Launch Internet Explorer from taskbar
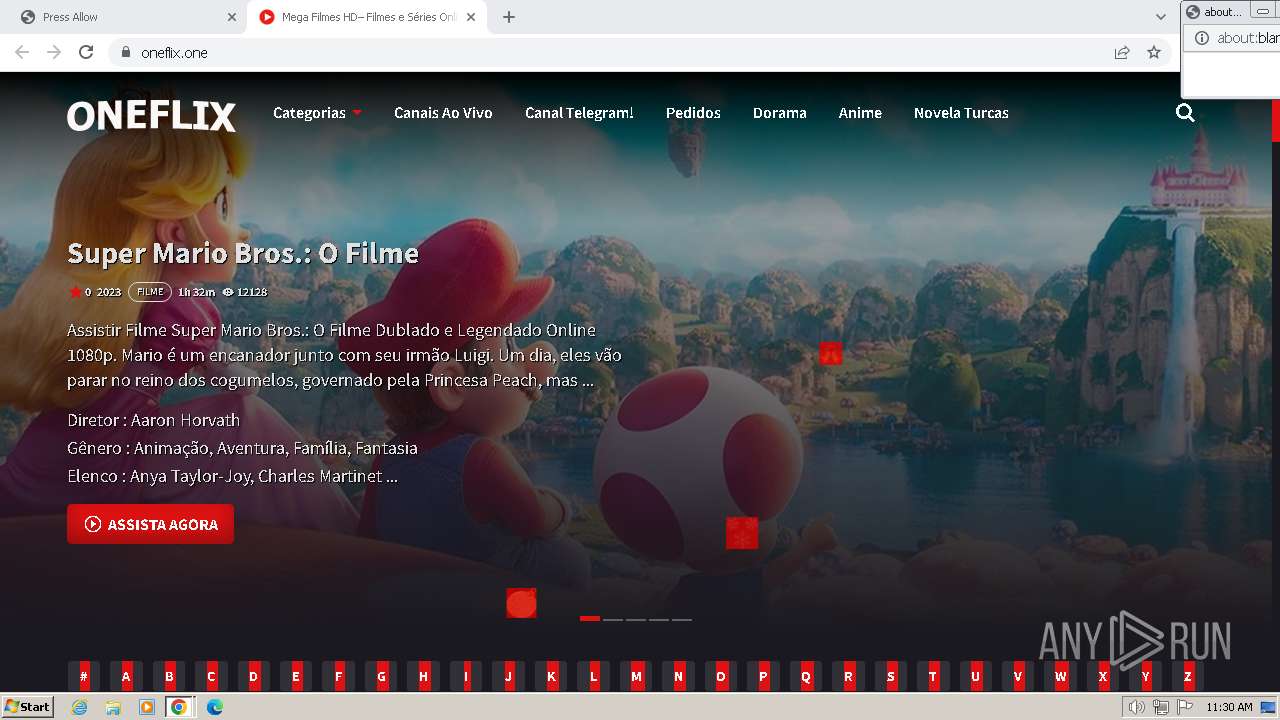The height and width of the screenshot is (720, 1280). (x=80, y=707)
